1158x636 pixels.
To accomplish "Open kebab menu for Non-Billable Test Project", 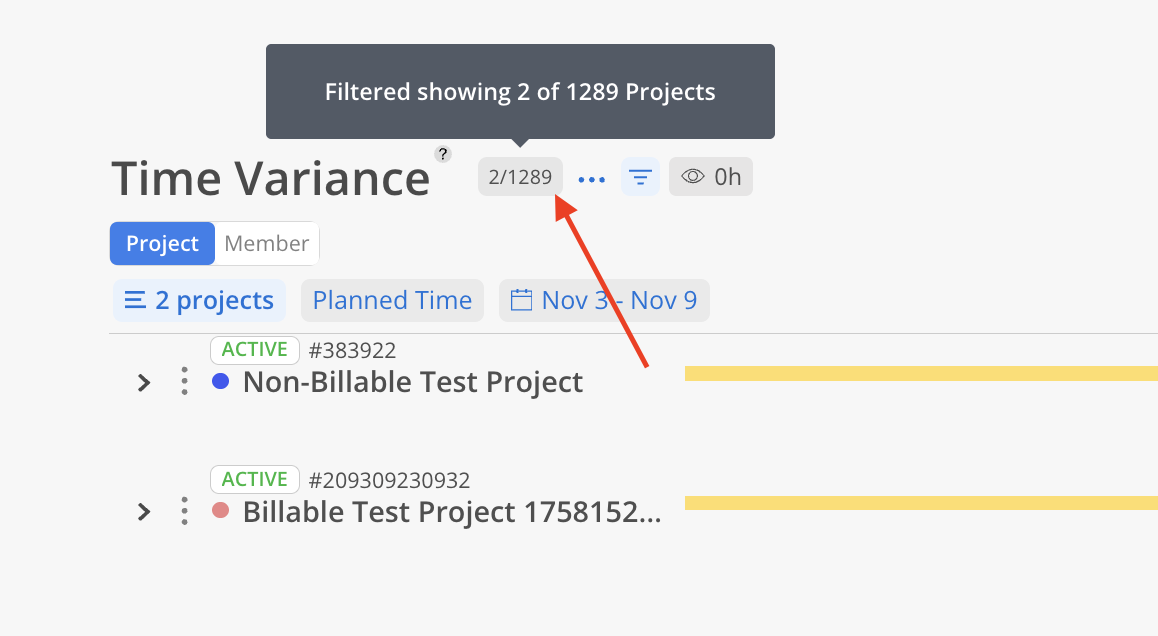I will tap(184, 381).
